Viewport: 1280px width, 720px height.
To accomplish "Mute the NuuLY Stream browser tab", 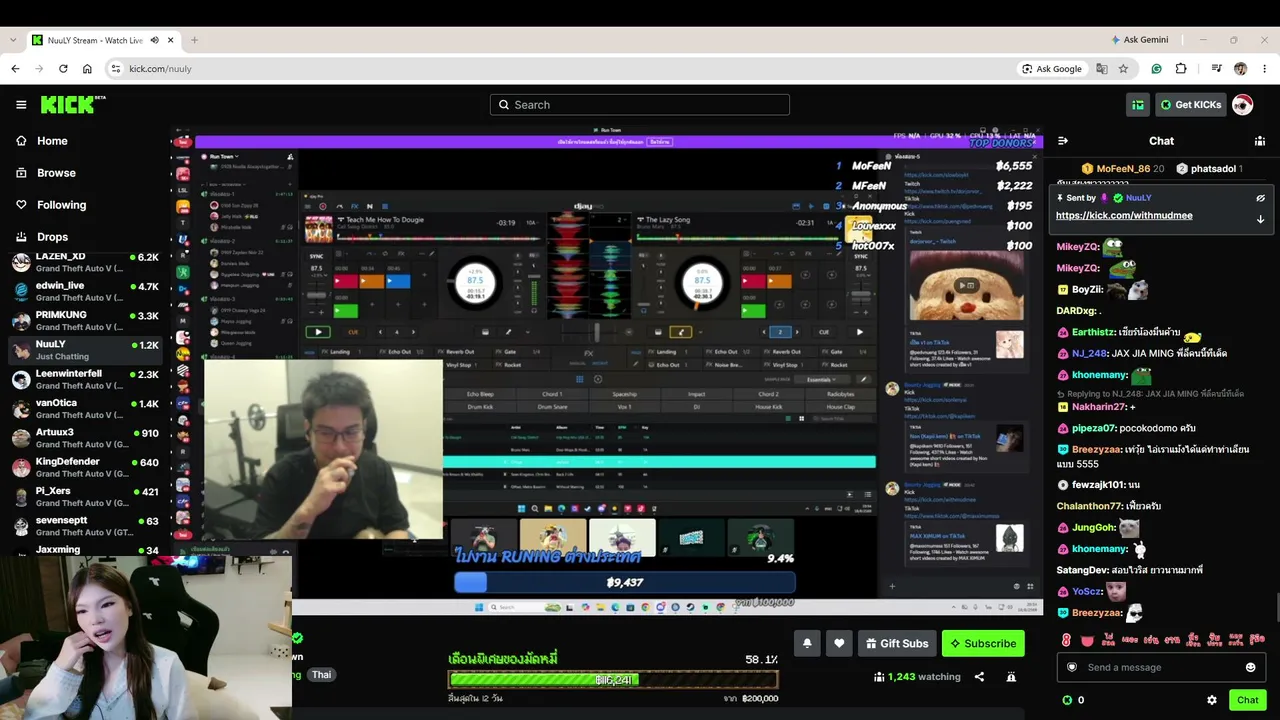I will coord(155,40).
